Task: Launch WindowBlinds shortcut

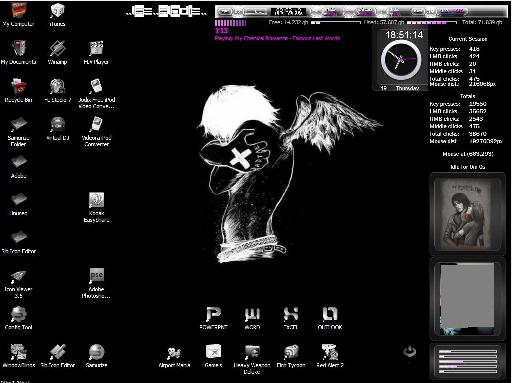Action: (18, 356)
